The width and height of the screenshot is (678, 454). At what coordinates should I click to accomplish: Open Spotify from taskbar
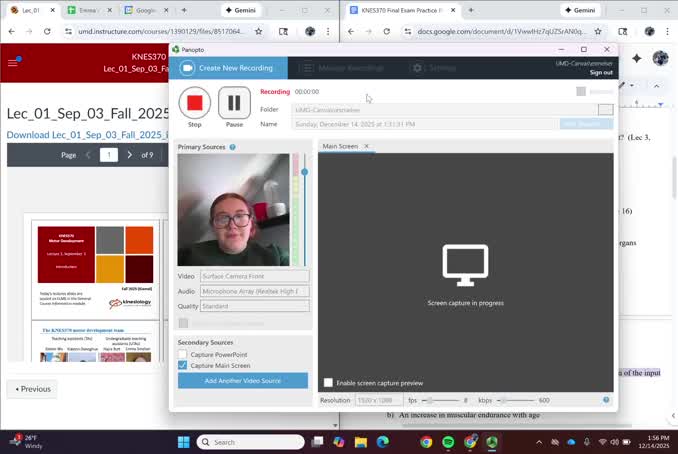[x=448, y=442]
